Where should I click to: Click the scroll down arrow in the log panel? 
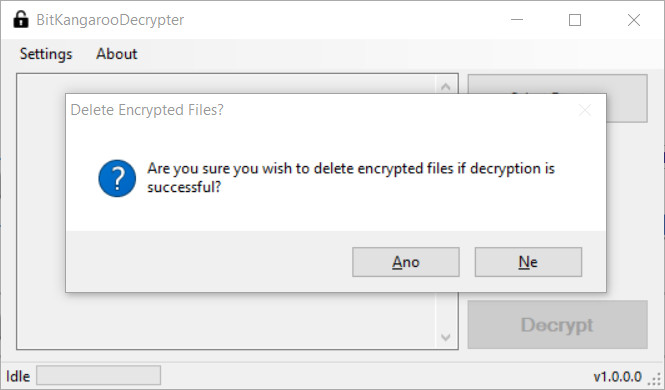445,337
